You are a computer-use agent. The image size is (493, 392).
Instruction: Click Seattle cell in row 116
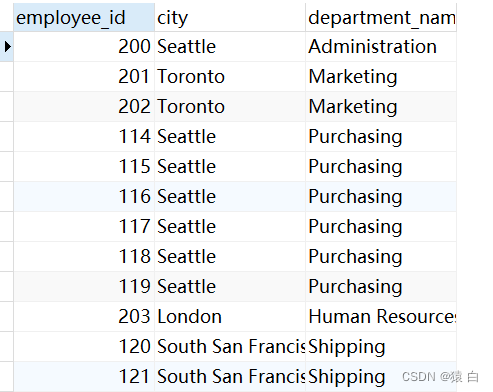(x=230, y=197)
